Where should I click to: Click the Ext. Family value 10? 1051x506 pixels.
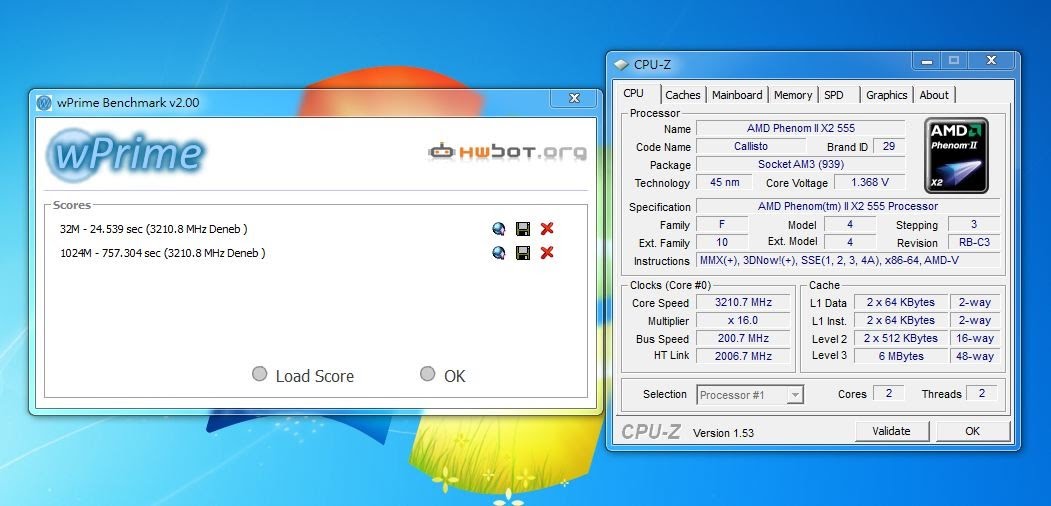coord(723,243)
